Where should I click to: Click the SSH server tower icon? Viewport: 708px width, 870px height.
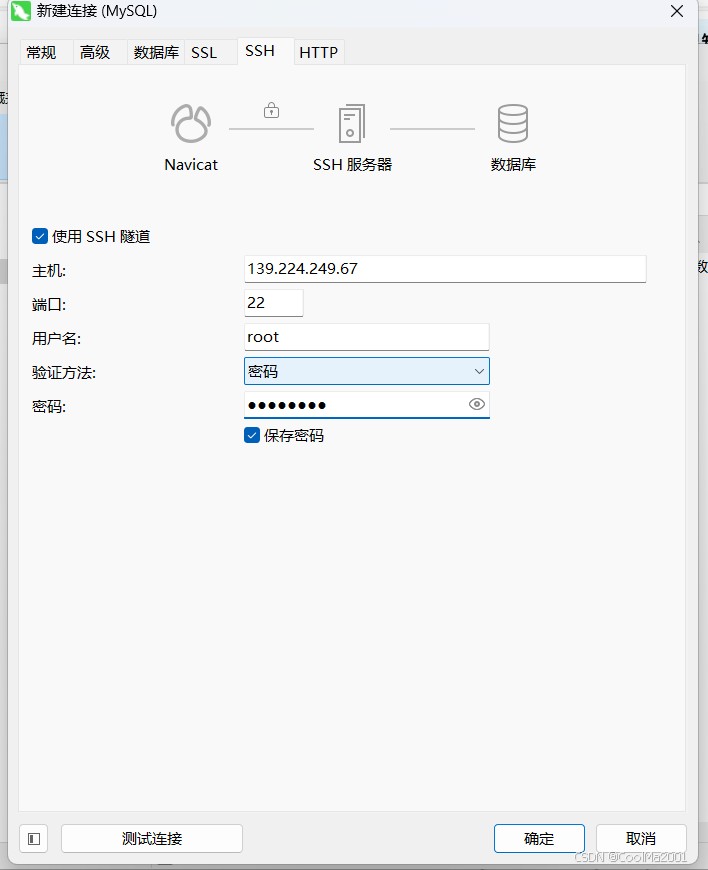(x=352, y=123)
